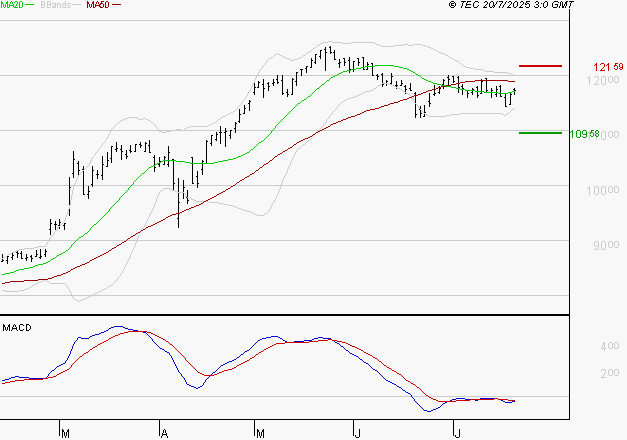Screen dimensions: 627x440
Task: Click the 9000 price axis label
Action: click(606, 245)
